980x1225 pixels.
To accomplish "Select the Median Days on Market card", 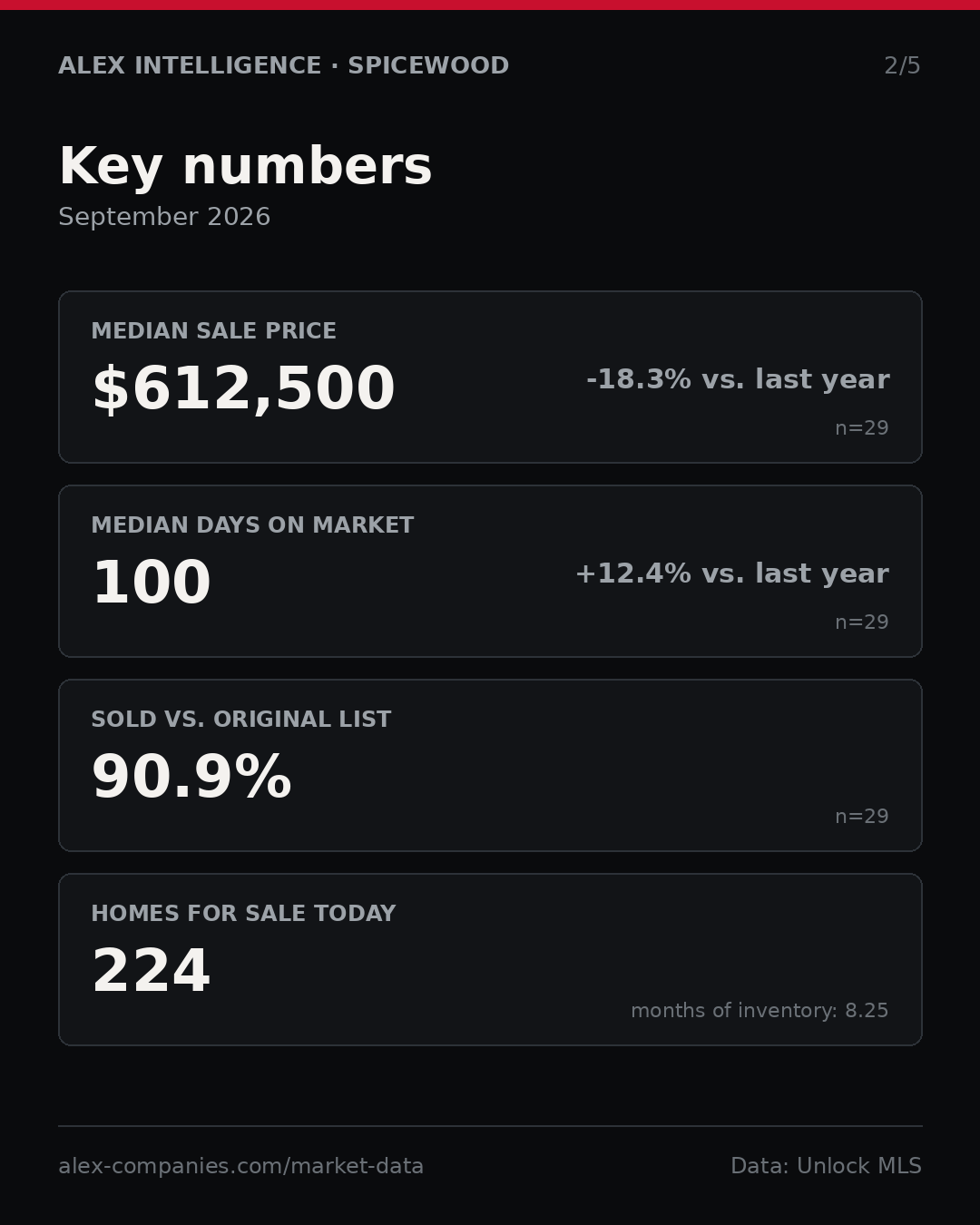I will tap(490, 571).
